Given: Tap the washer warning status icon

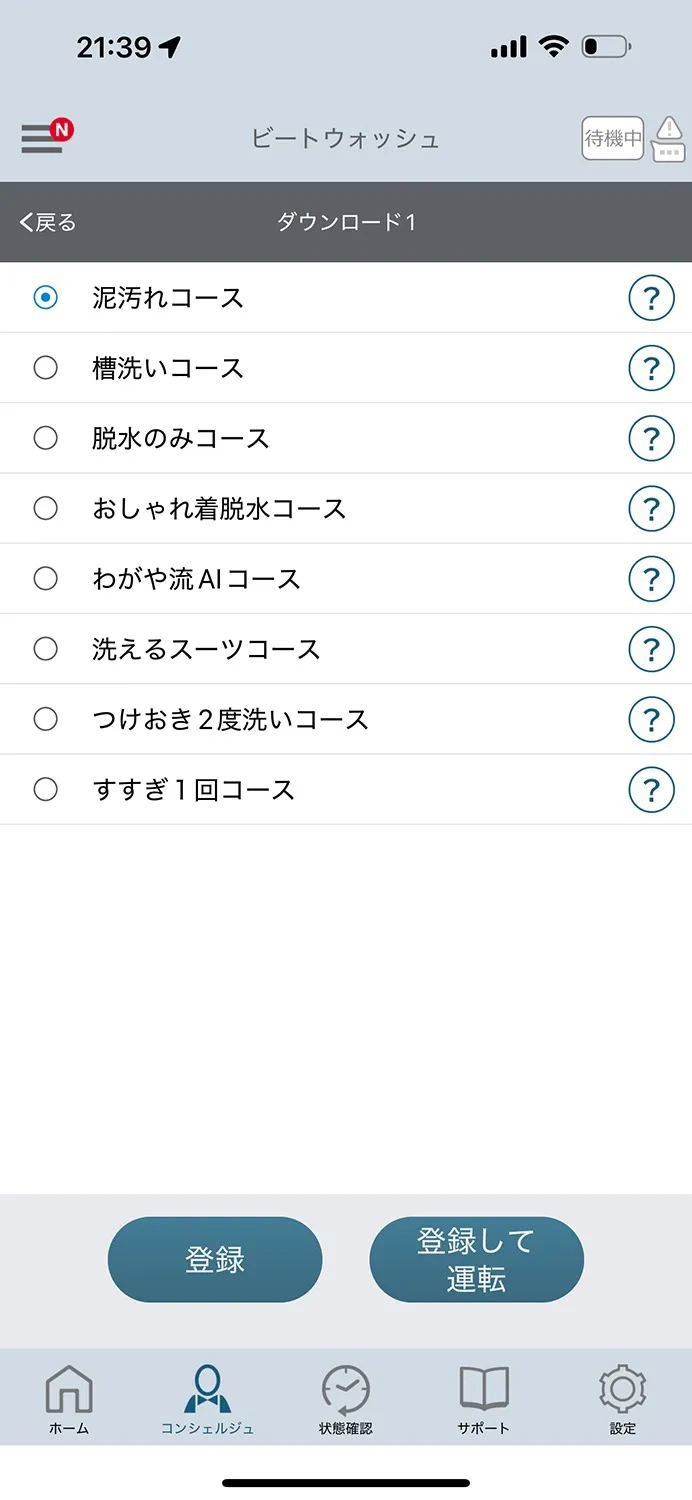Looking at the screenshot, I should click(x=667, y=139).
